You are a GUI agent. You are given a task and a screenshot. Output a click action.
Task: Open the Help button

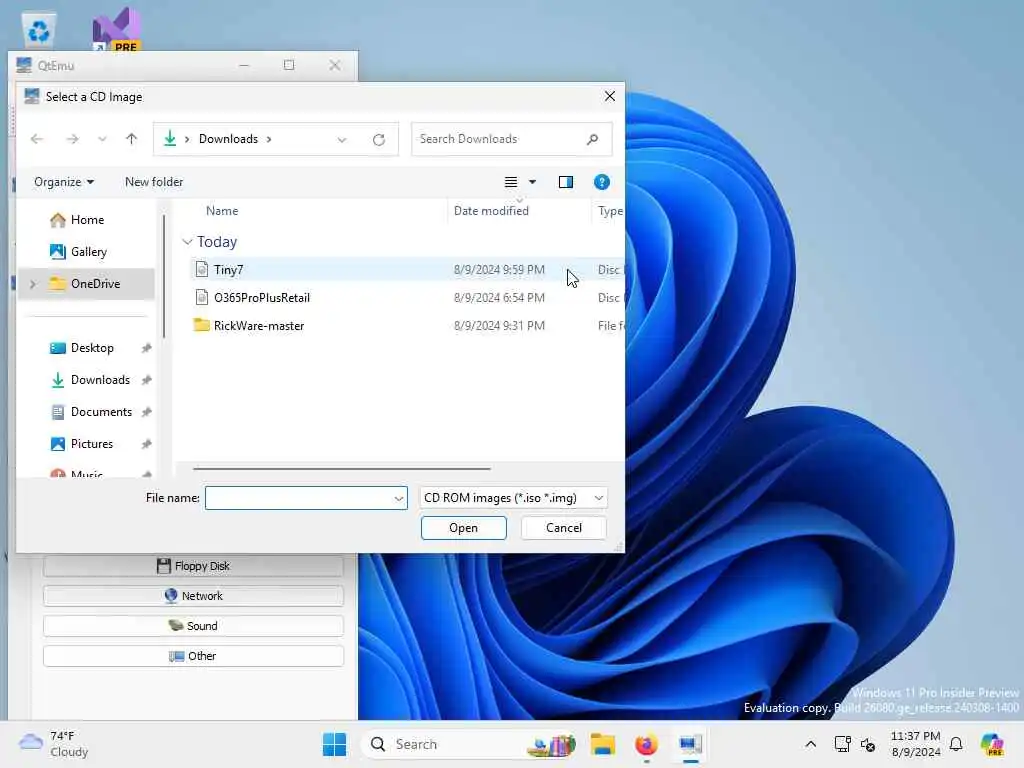pyautogui.click(x=601, y=182)
